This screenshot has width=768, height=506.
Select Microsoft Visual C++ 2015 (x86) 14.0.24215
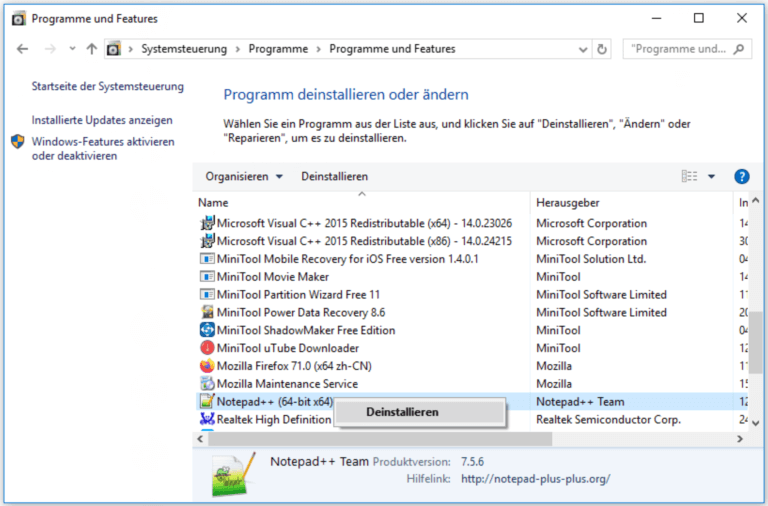point(364,241)
